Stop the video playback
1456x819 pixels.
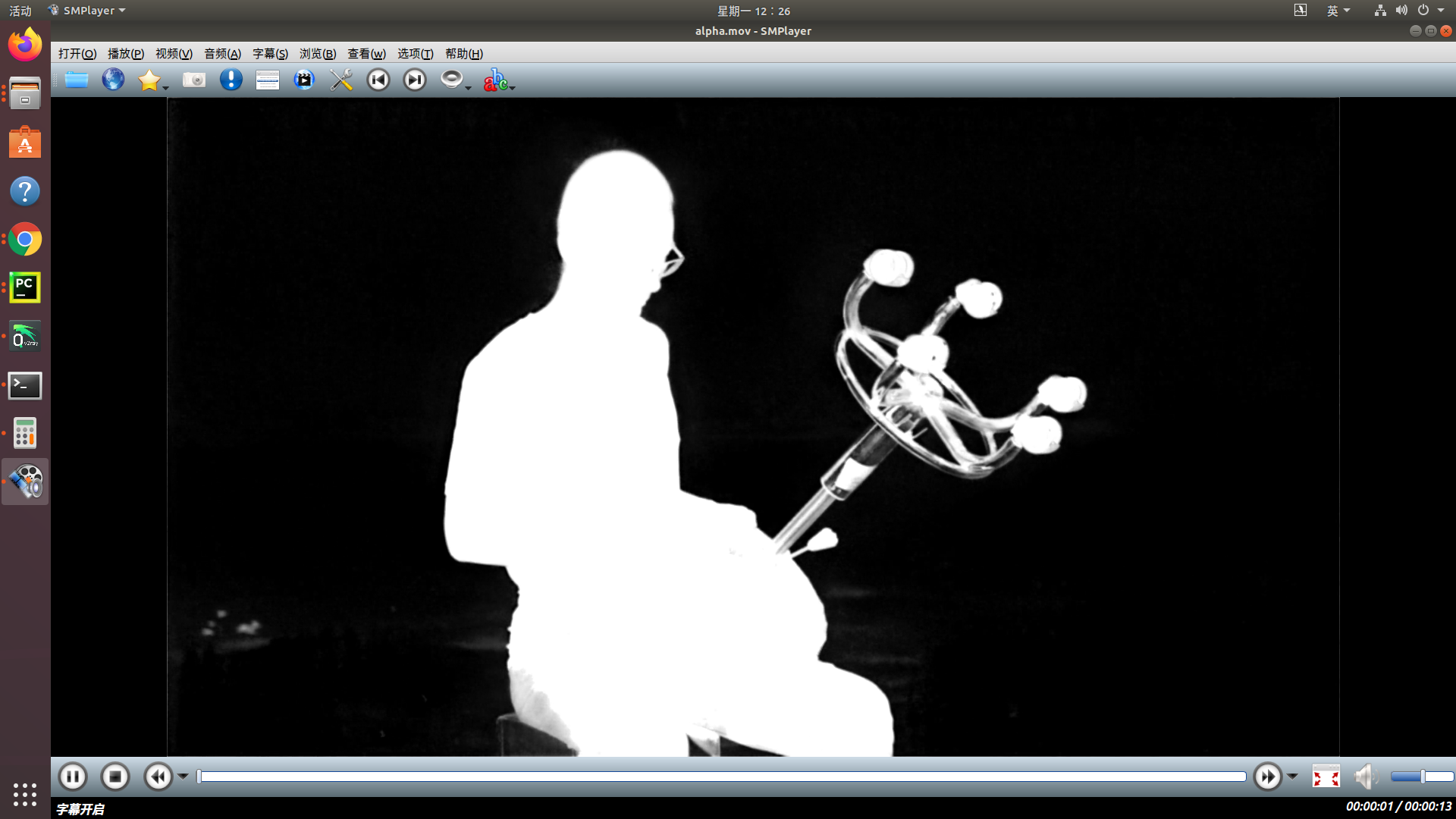coord(115,777)
